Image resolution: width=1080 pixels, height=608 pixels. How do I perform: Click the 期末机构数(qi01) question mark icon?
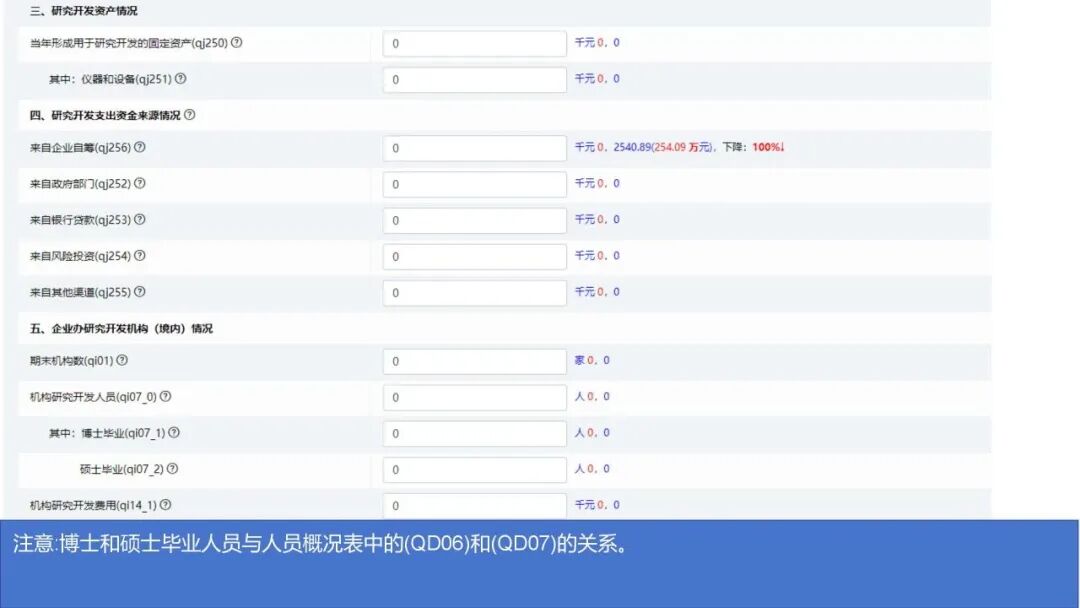121,361
